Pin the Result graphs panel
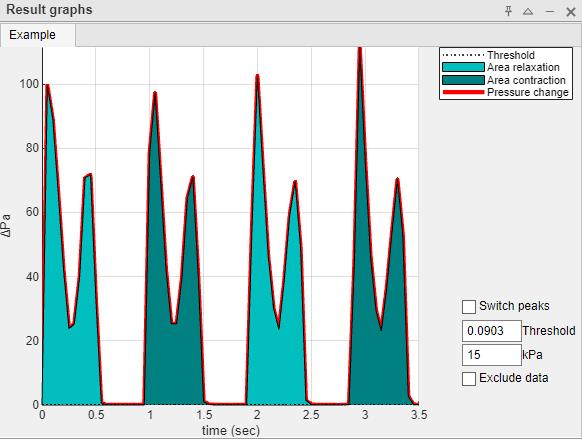Image resolution: width=582 pixels, height=439 pixels. click(x=508, y=11)
